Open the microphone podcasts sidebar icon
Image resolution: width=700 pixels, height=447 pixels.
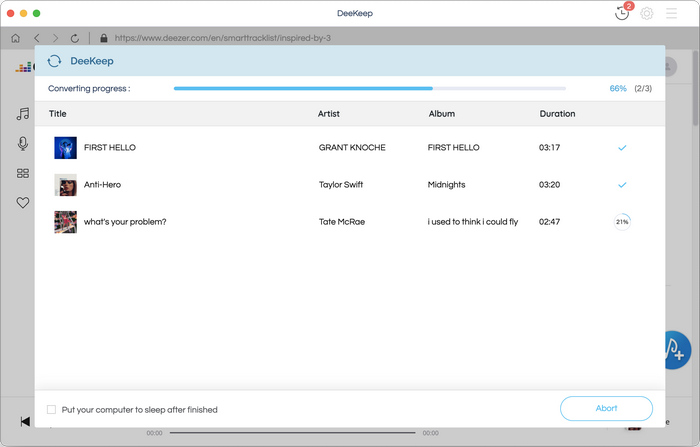pyautogui.click(x=23, y=143)
